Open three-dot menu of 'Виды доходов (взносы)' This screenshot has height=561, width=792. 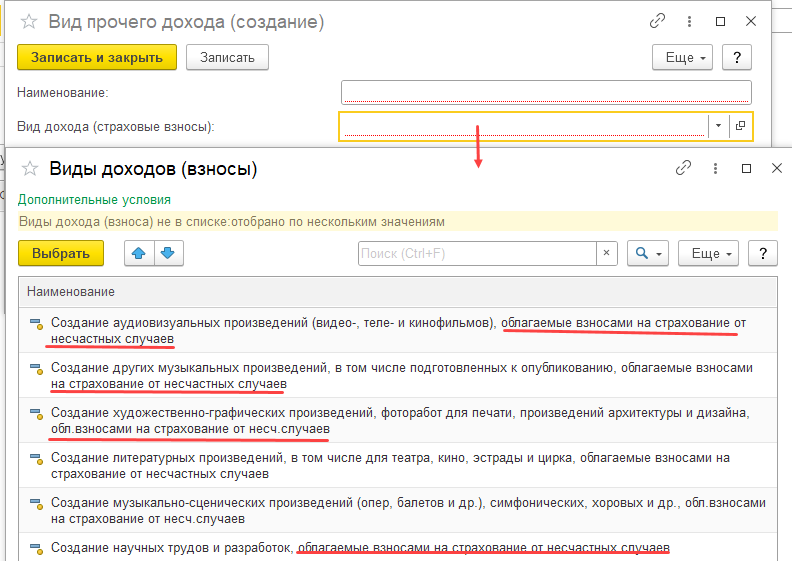(715, 168)
